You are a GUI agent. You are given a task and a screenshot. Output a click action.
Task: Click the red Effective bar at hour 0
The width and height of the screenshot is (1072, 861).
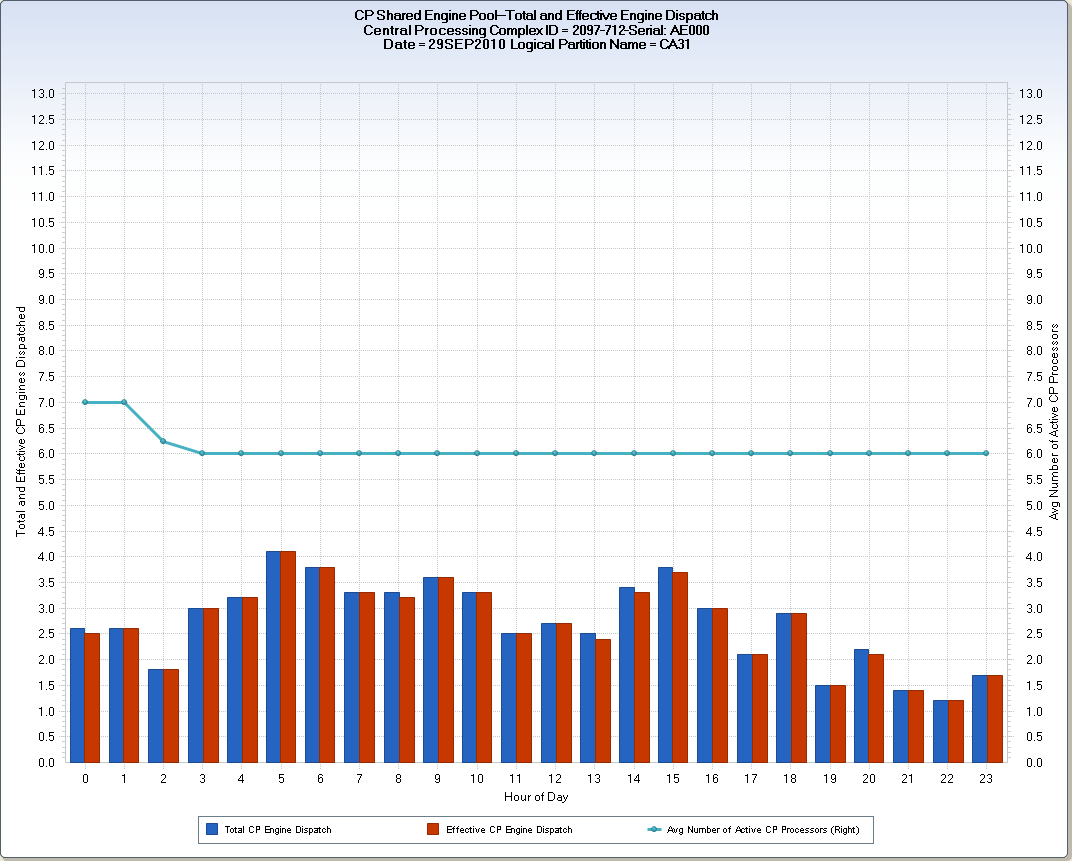pyautogui.click(x=92, y=698)
